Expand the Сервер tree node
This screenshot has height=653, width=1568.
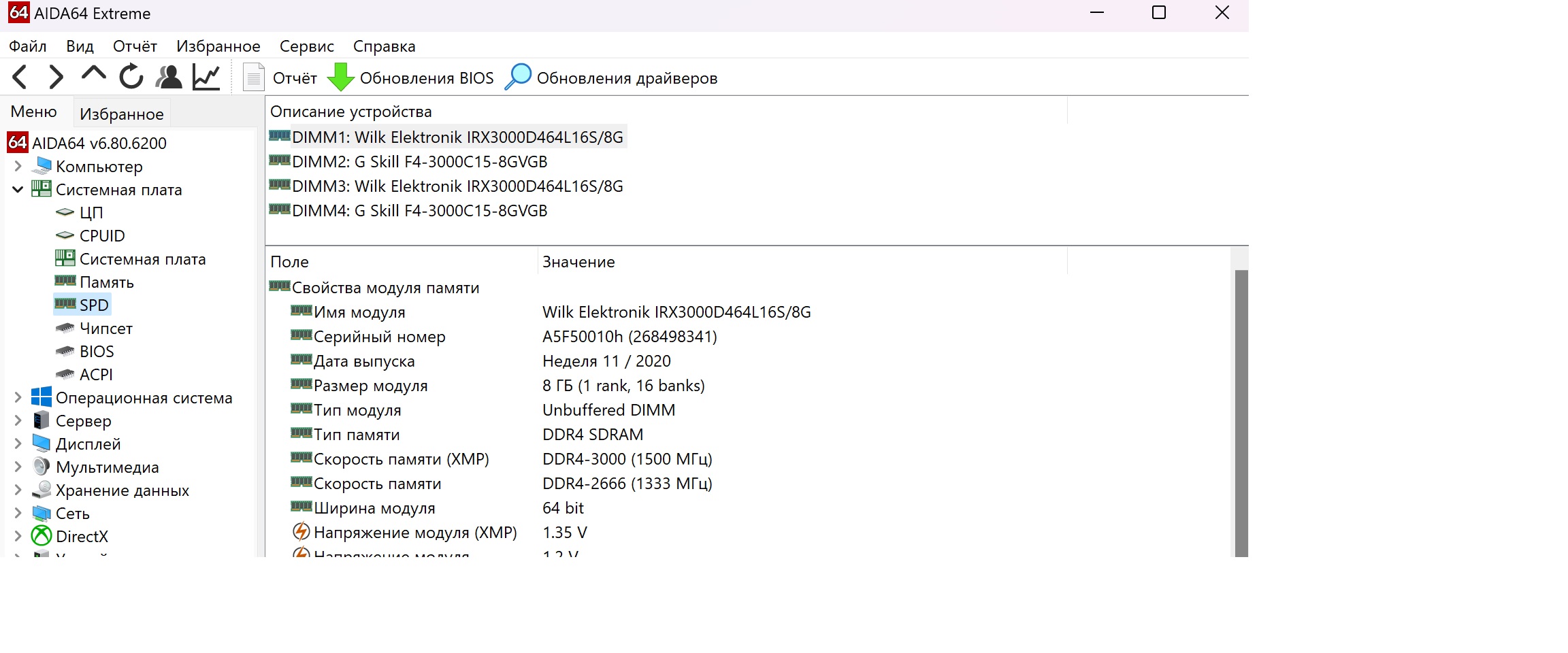click(x=18, y=420)
